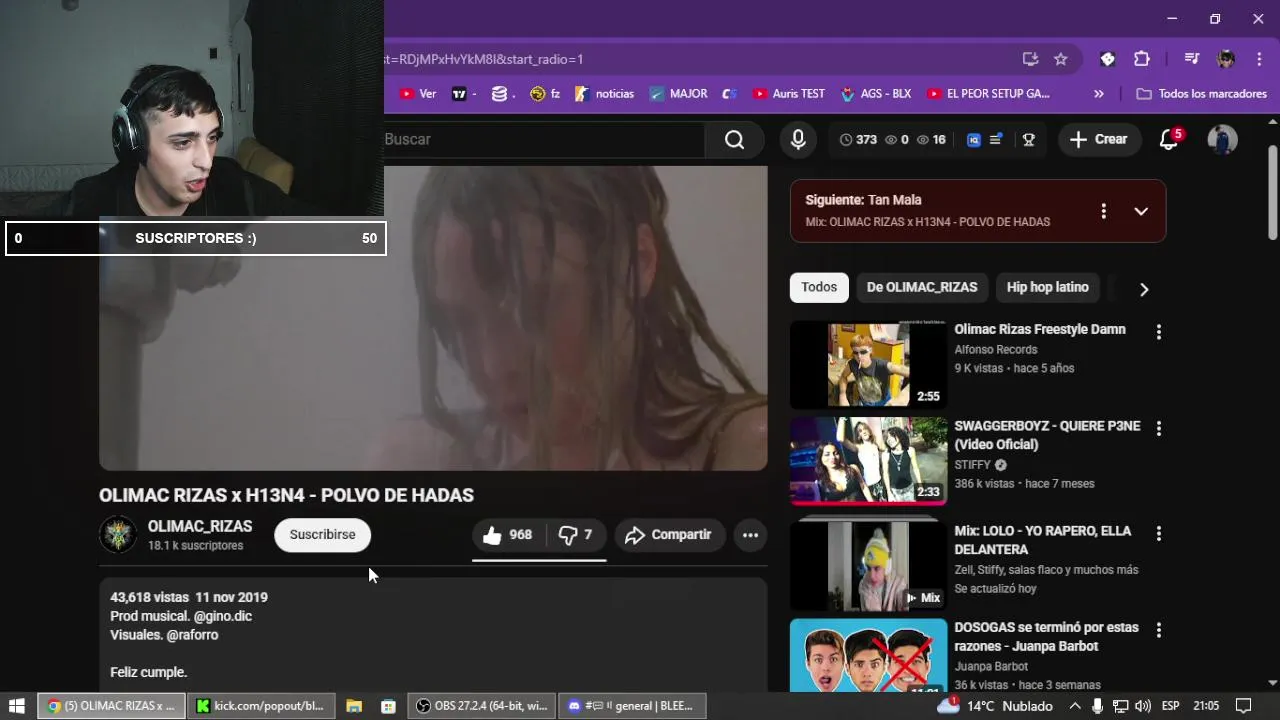Click the OLIMAC_RIZAS channel name
This screenshot has width=1280, height=720.
[200, 526]
